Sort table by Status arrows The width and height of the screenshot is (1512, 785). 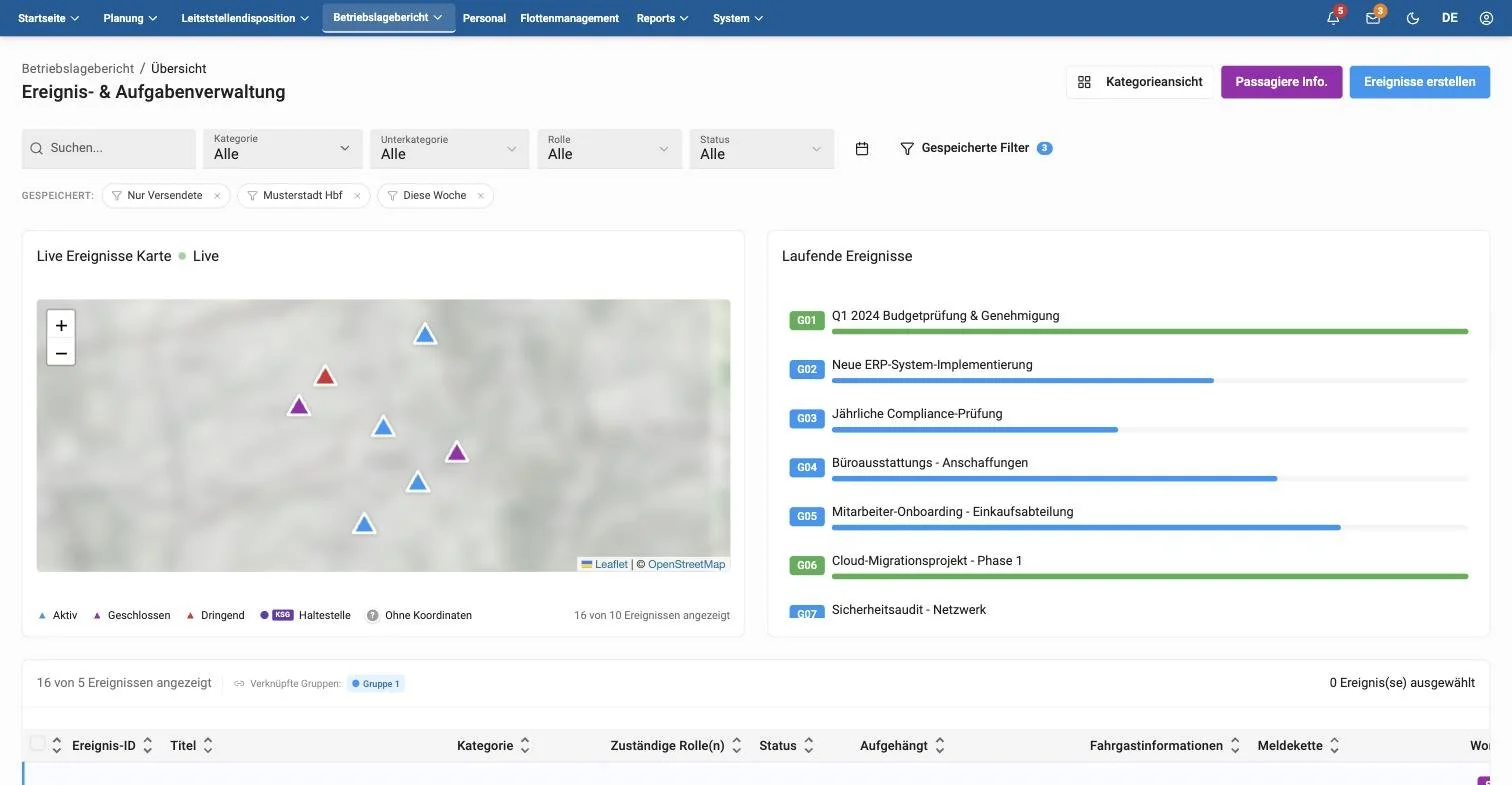click(809, 746)
